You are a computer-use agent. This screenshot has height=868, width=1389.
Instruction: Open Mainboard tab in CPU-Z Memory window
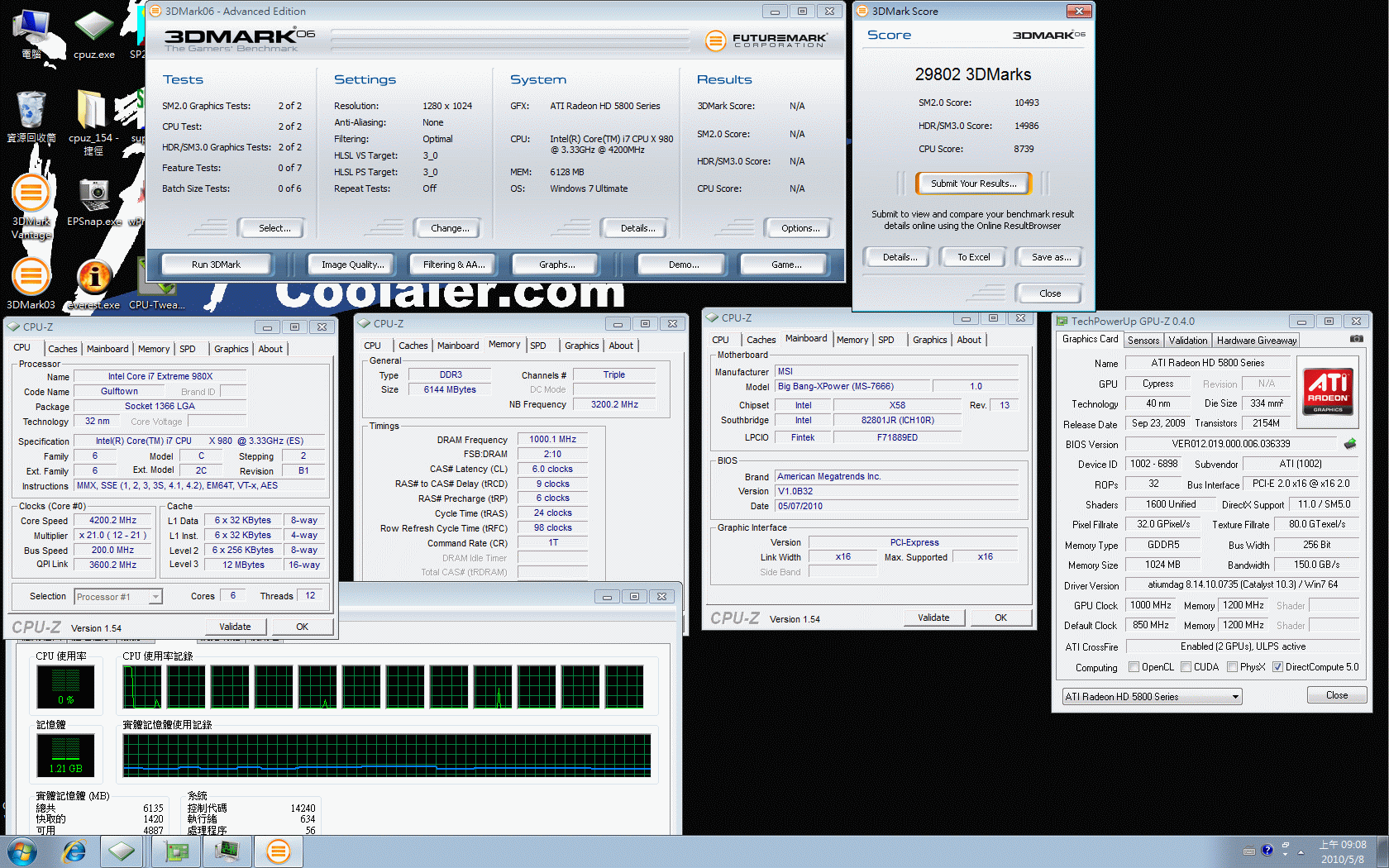(x=458, y=346)
